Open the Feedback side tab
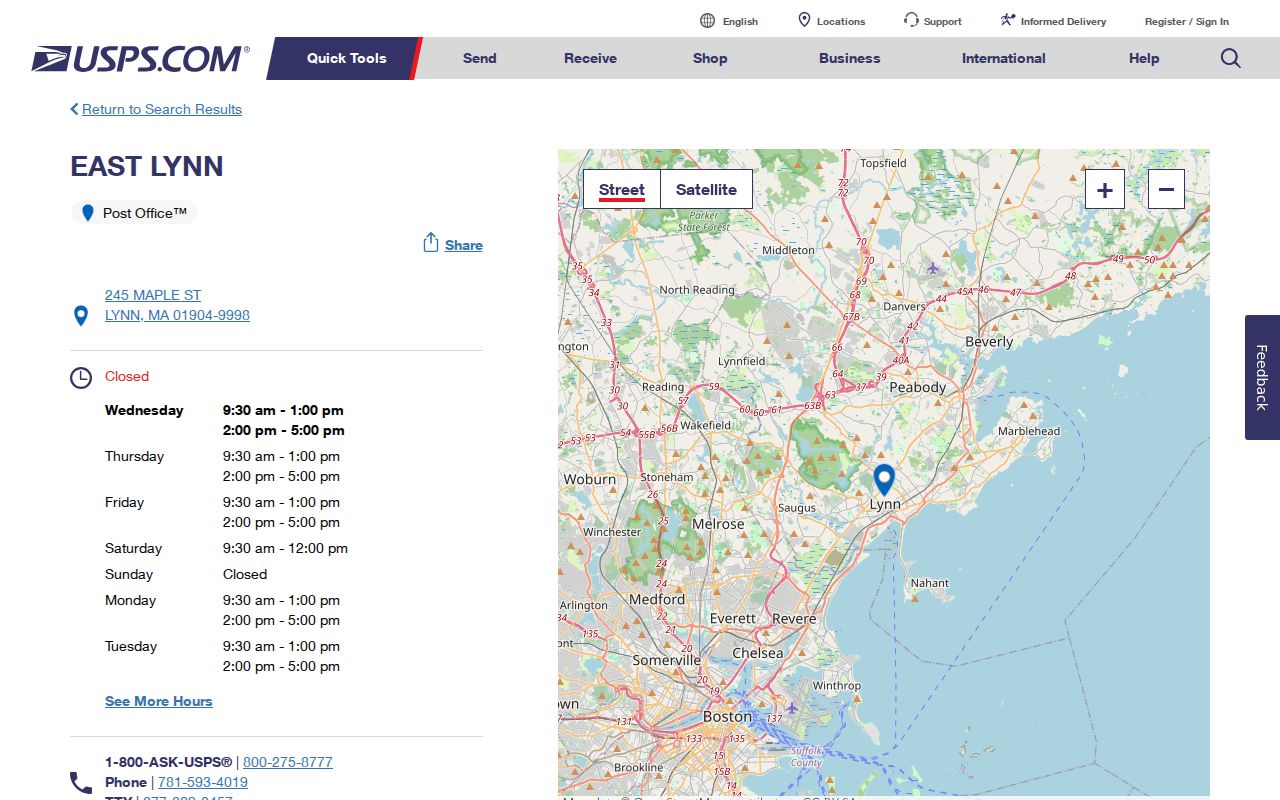 pos(1262,377)
